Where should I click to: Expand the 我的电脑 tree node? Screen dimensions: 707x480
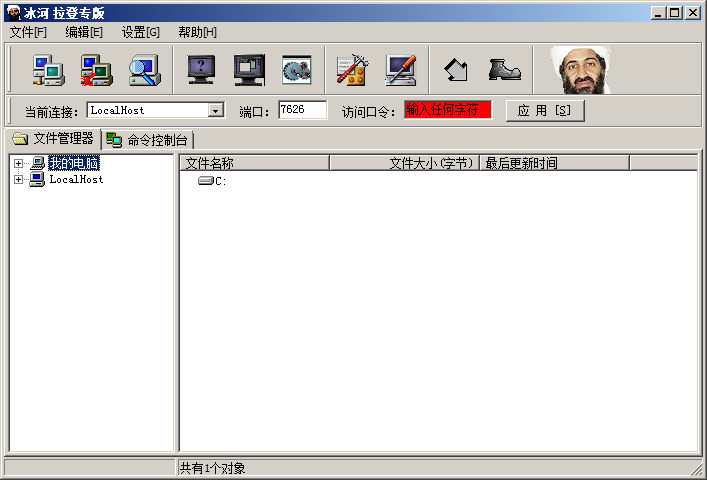[x=18, y=163]
